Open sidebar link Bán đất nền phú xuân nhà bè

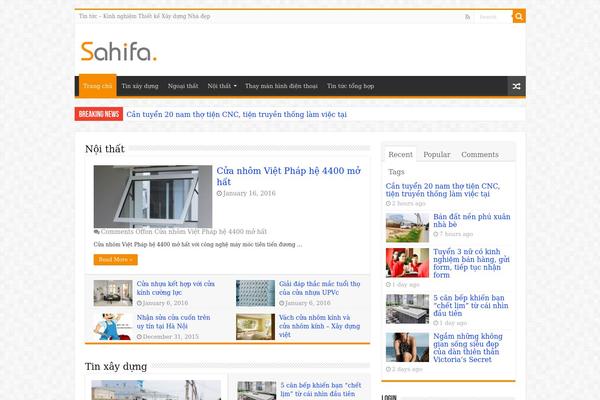472,220
